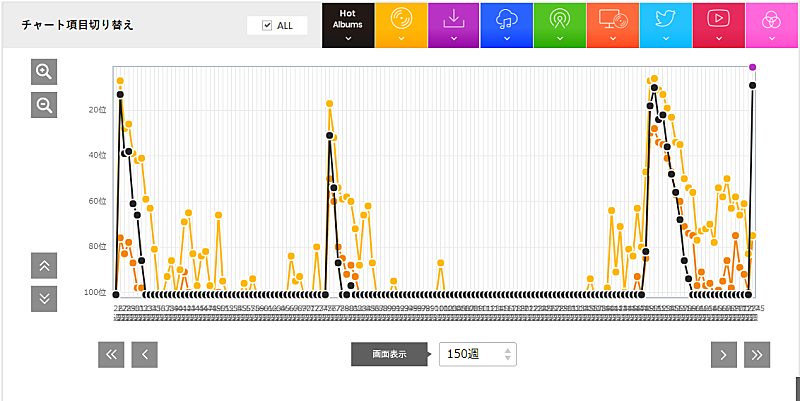This screenshot has width=800, height=401.
Task: Select the Hot Albums chart tab
Action: tap(348, 24)
